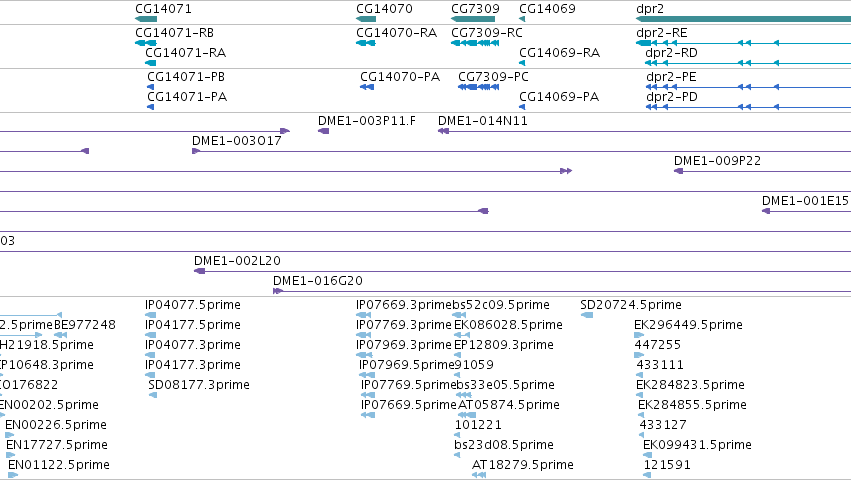This screenshot has height=480, width=851.
Task: Select EST label IP07769.5prime
Action: tap(409, 385)
